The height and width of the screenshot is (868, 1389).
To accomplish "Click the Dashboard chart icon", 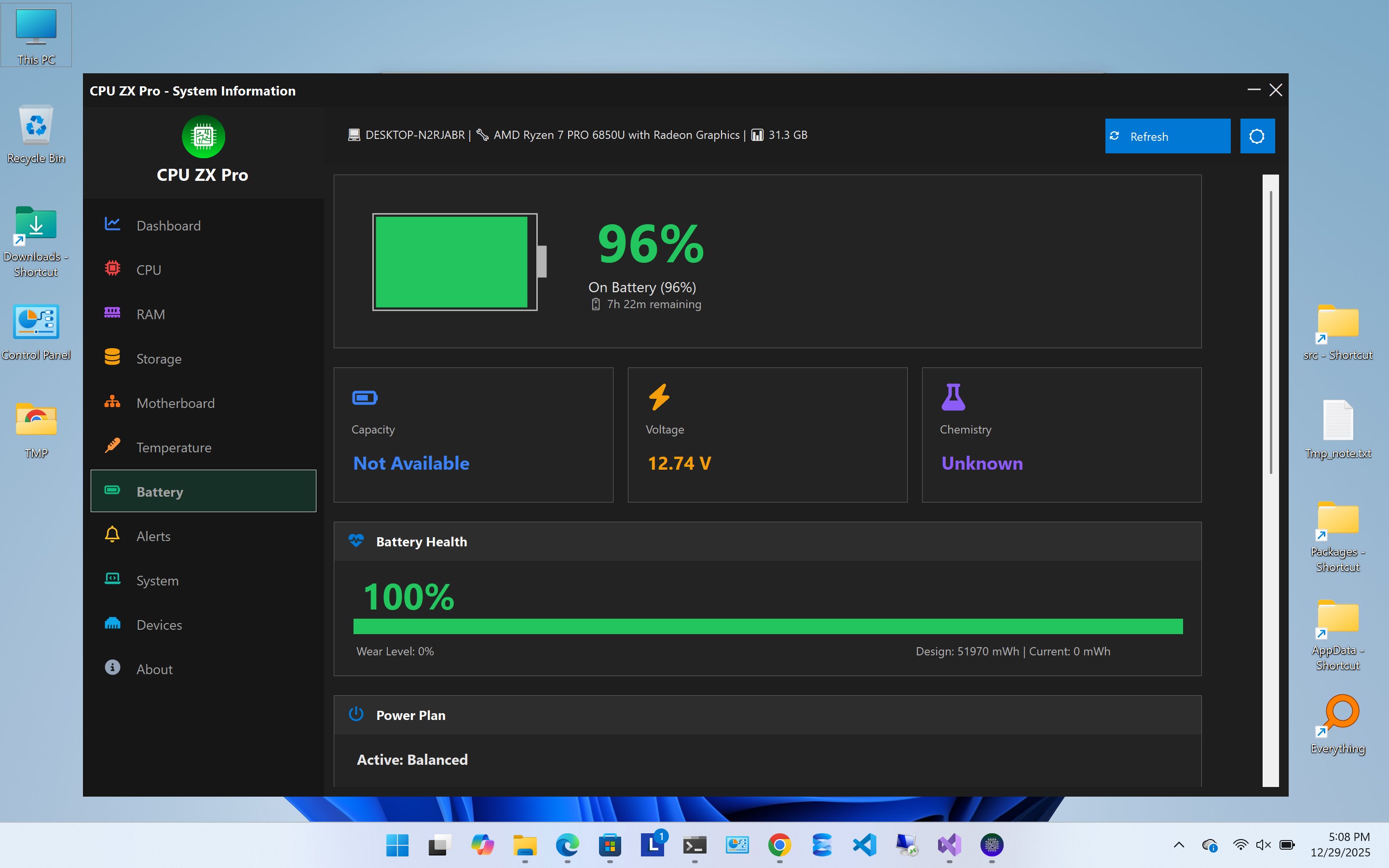I will point(112,224).
